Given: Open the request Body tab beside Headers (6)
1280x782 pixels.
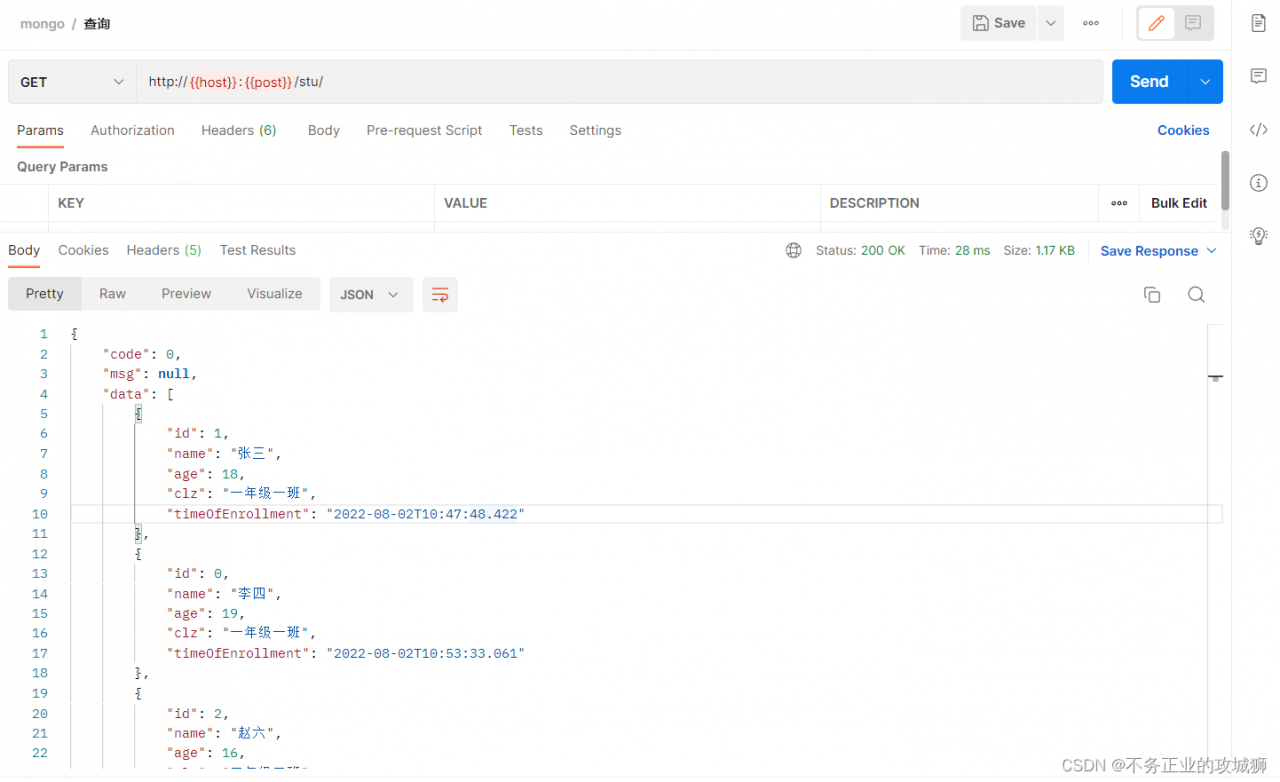Looking at the screenshot, I should [x=324, y=130].
